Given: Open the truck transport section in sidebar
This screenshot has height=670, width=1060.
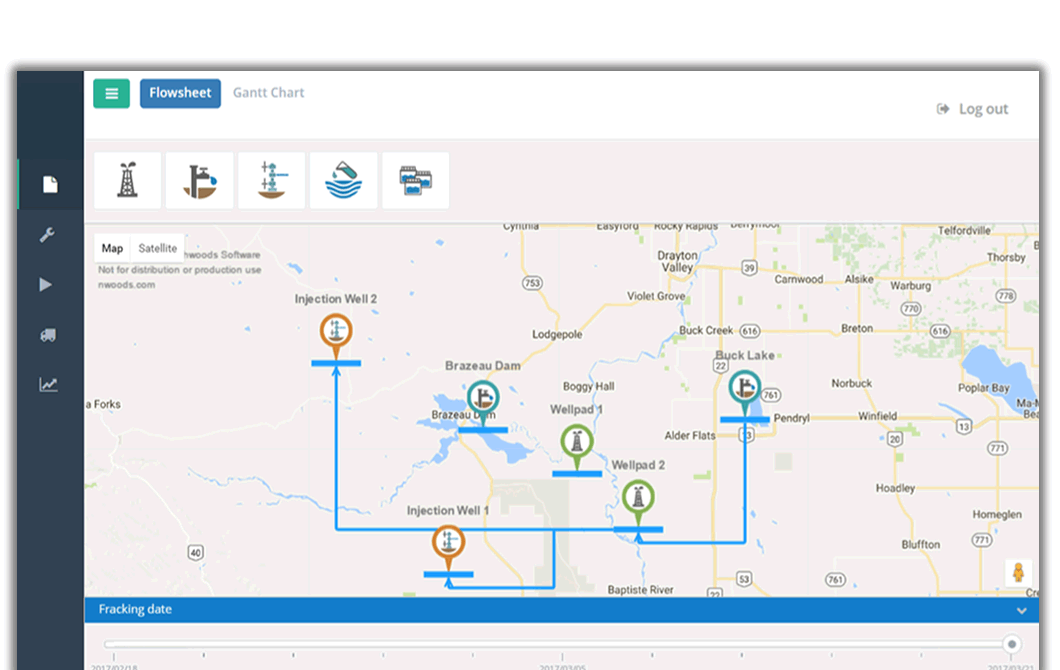Looking at the screenshot, I should click(x=48, y=335).
